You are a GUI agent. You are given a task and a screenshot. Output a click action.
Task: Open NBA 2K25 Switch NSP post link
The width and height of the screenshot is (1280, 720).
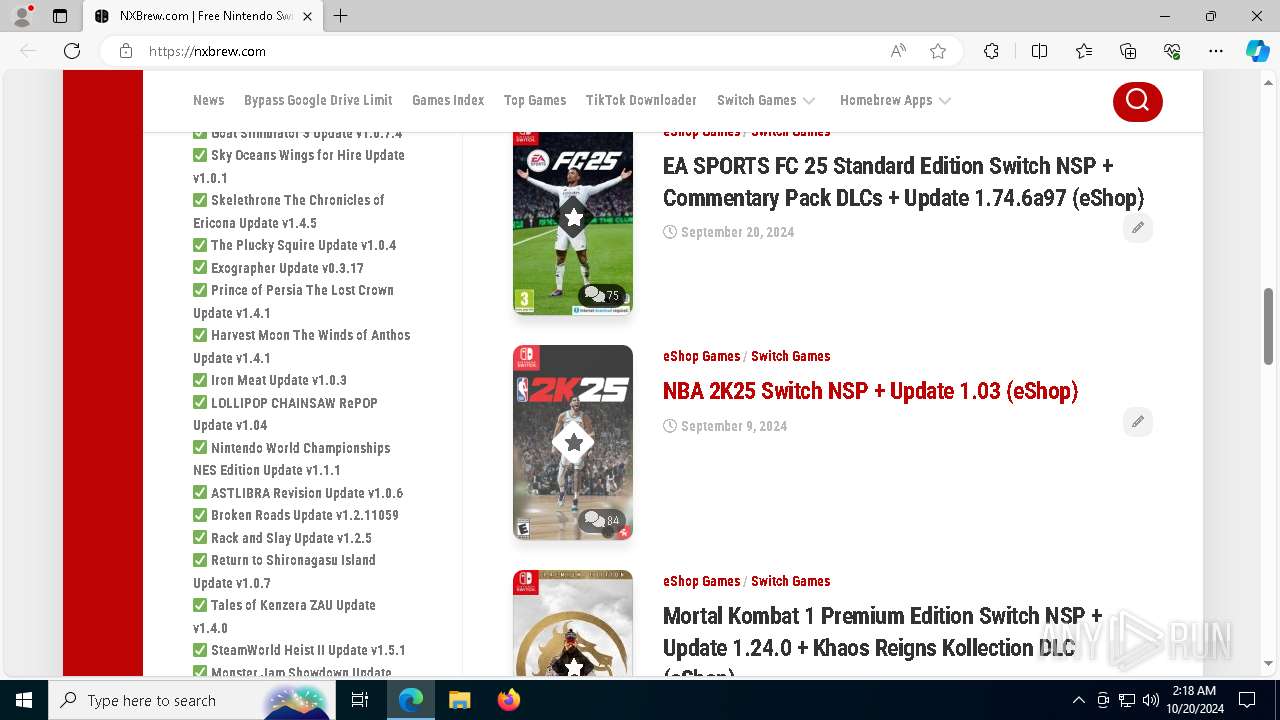pyautogui.click(x=870, y=391)
